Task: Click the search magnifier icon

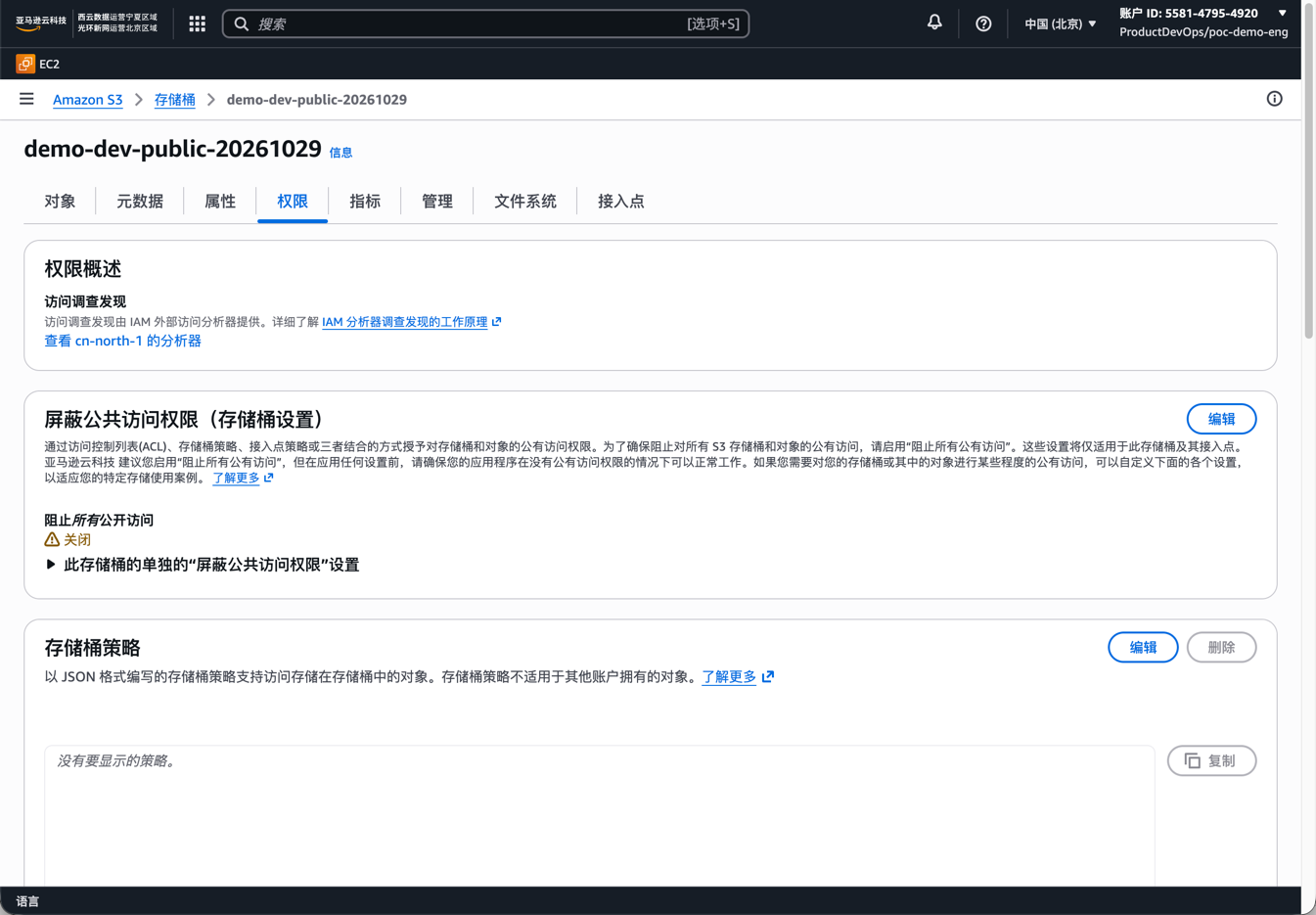Action: click(242, 23)
